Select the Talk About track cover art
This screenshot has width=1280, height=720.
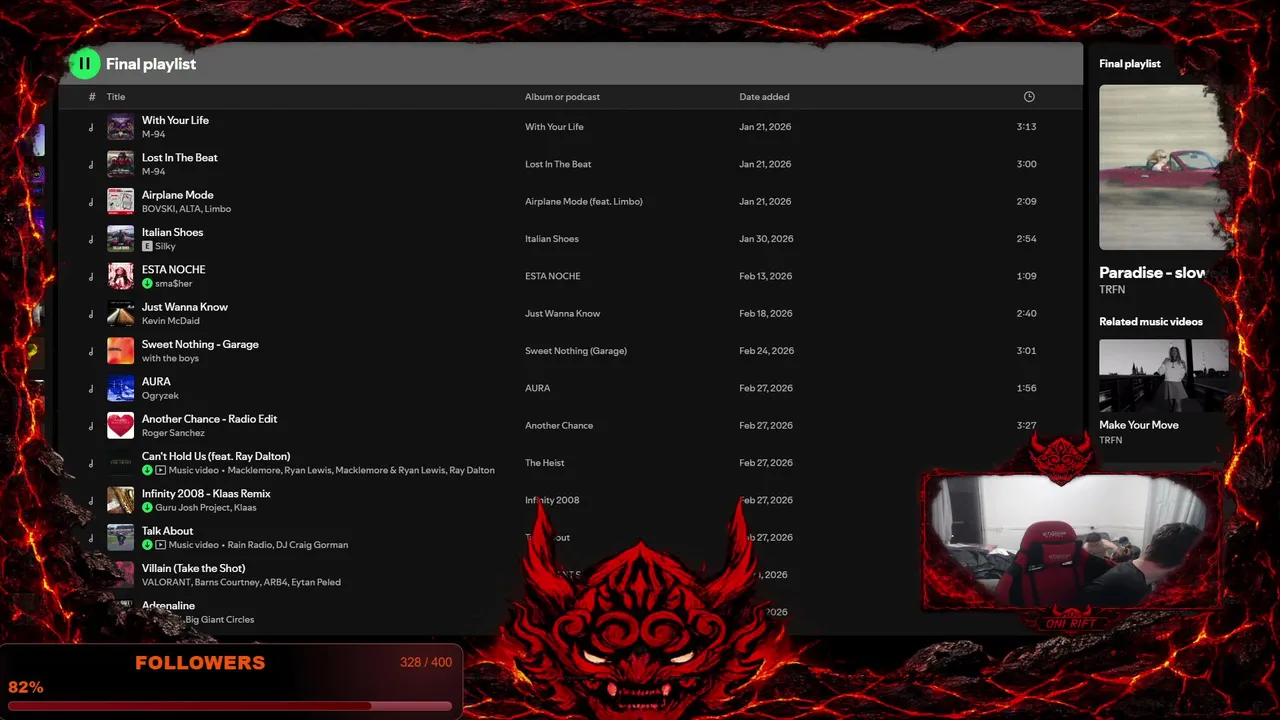click(120, 537)
